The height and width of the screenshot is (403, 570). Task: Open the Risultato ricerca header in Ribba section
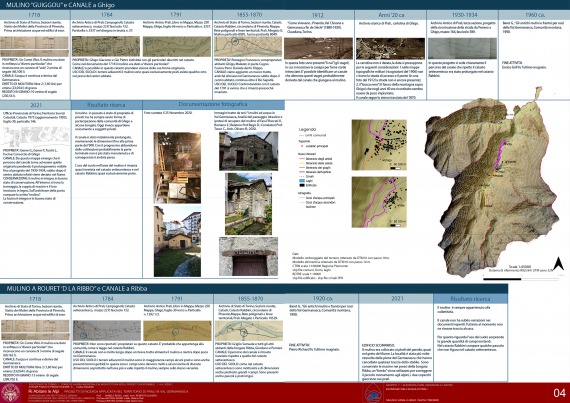pyautogui.click(x=470, y=299)
